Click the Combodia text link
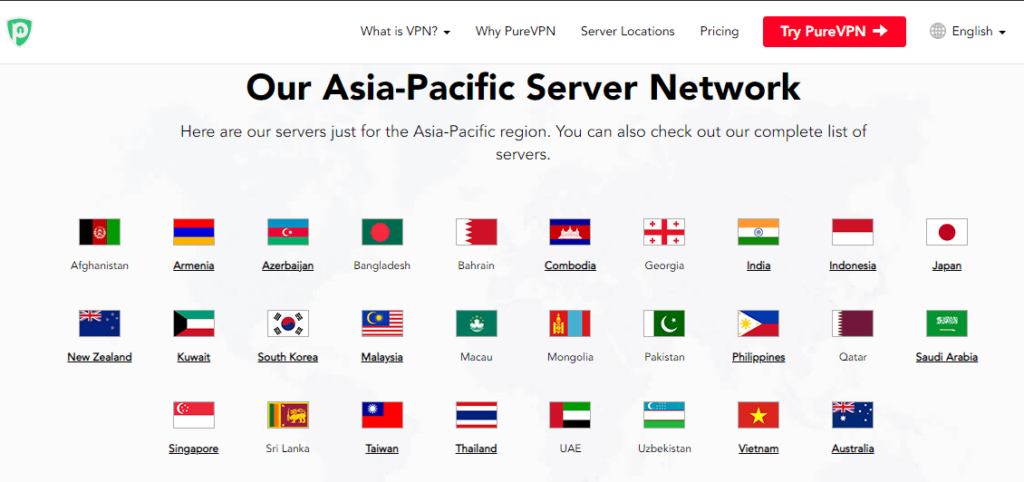Screen dimensions: 1024x482 coord(570,266)
